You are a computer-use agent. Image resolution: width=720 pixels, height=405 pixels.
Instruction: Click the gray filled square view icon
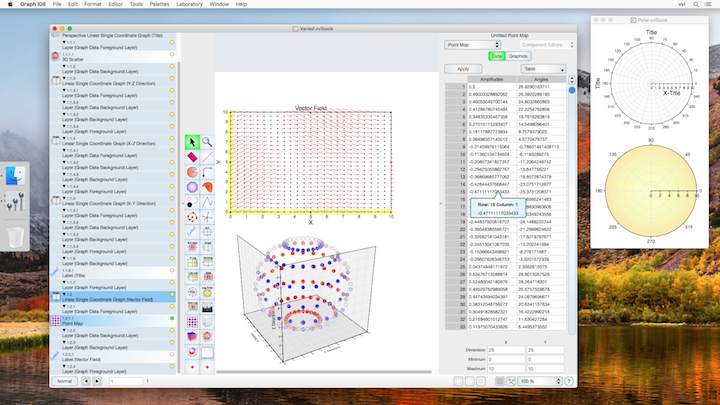pyautogui.click(x=500, y=381)
